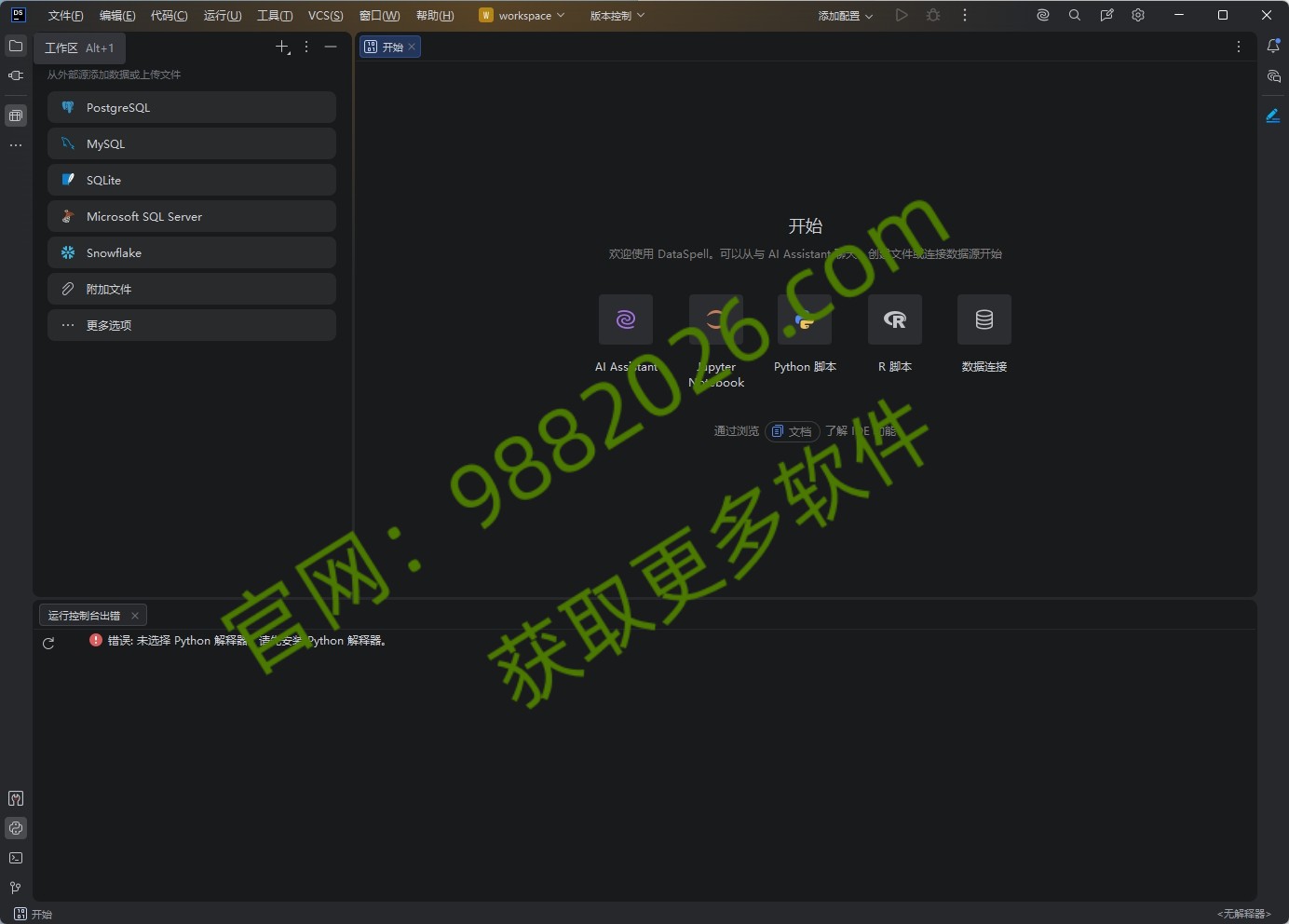1289x924 pixels.
Task: Open the workspace project dropdown
Action: 522,15
